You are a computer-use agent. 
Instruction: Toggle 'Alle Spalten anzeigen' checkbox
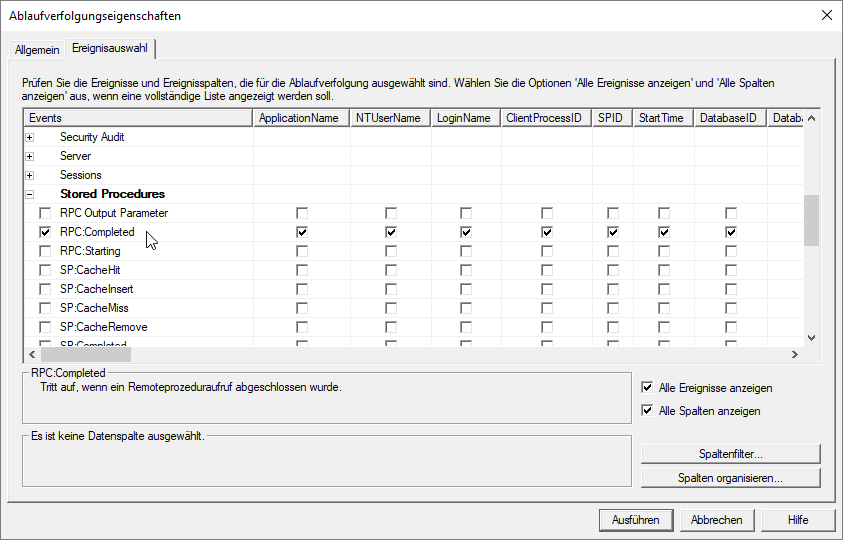[647, 411]
